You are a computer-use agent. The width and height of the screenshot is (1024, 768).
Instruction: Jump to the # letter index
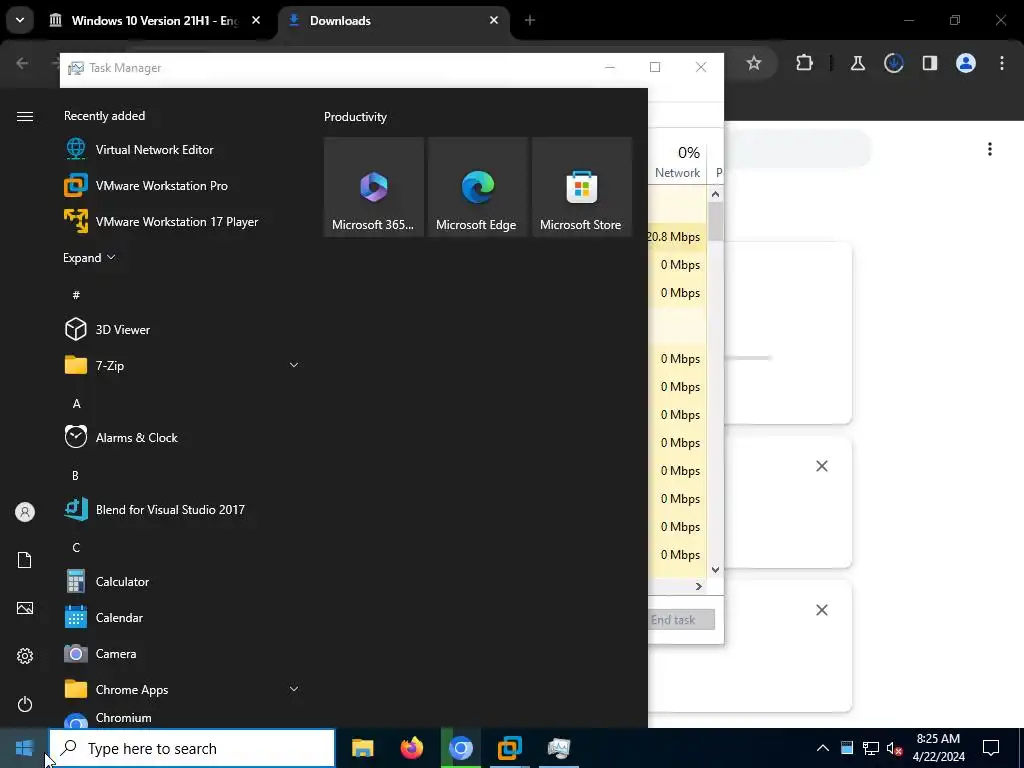click(x=76, y=295)
